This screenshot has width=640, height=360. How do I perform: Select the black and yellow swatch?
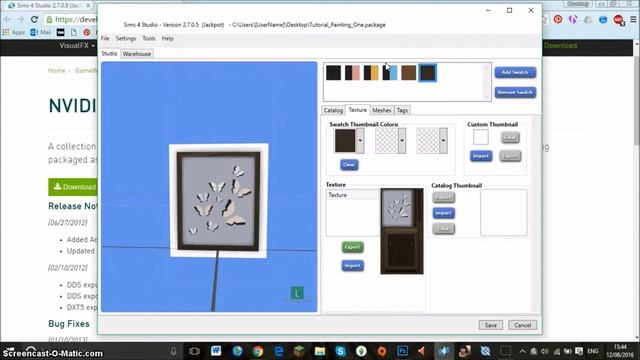click(x=371, y=73)
